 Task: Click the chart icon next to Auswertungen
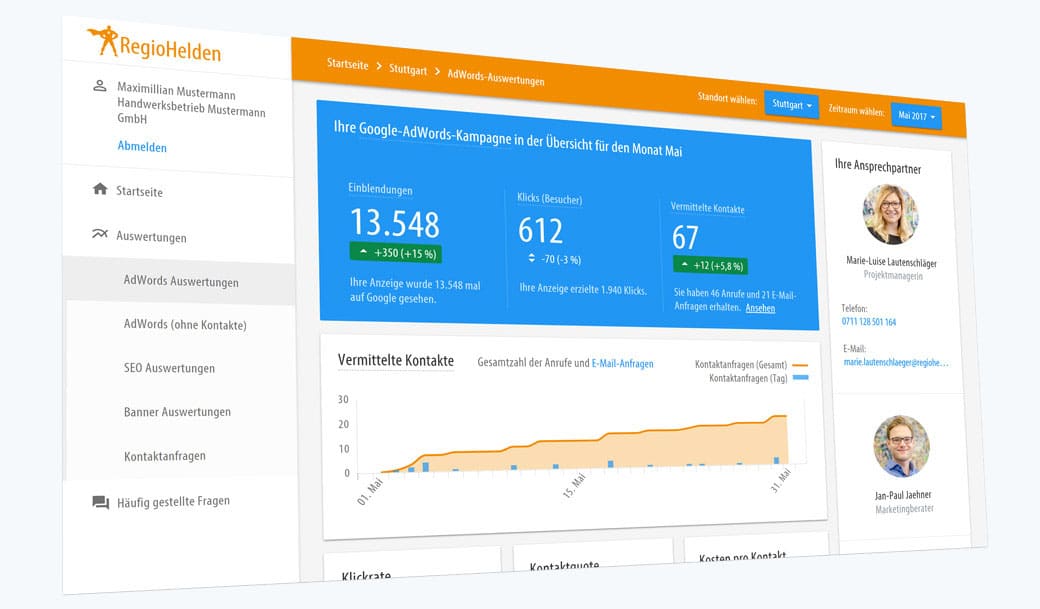tap(99, 234)
